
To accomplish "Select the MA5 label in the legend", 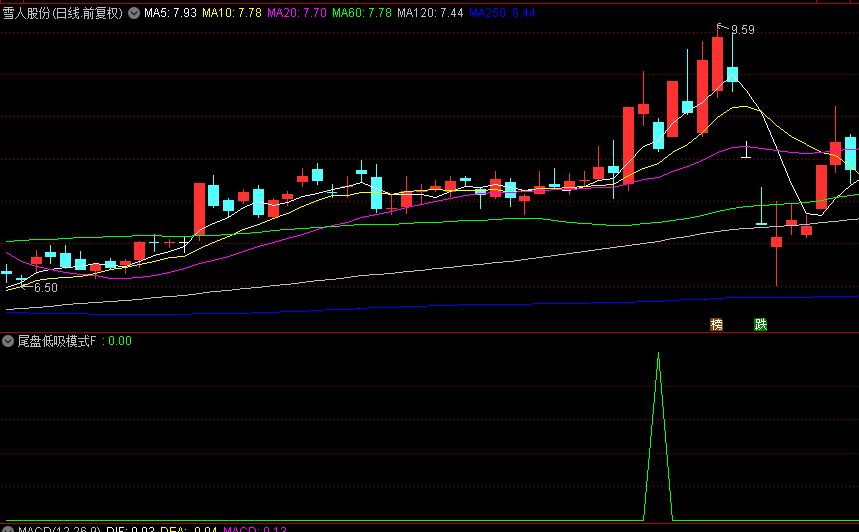I will [170, 14].
